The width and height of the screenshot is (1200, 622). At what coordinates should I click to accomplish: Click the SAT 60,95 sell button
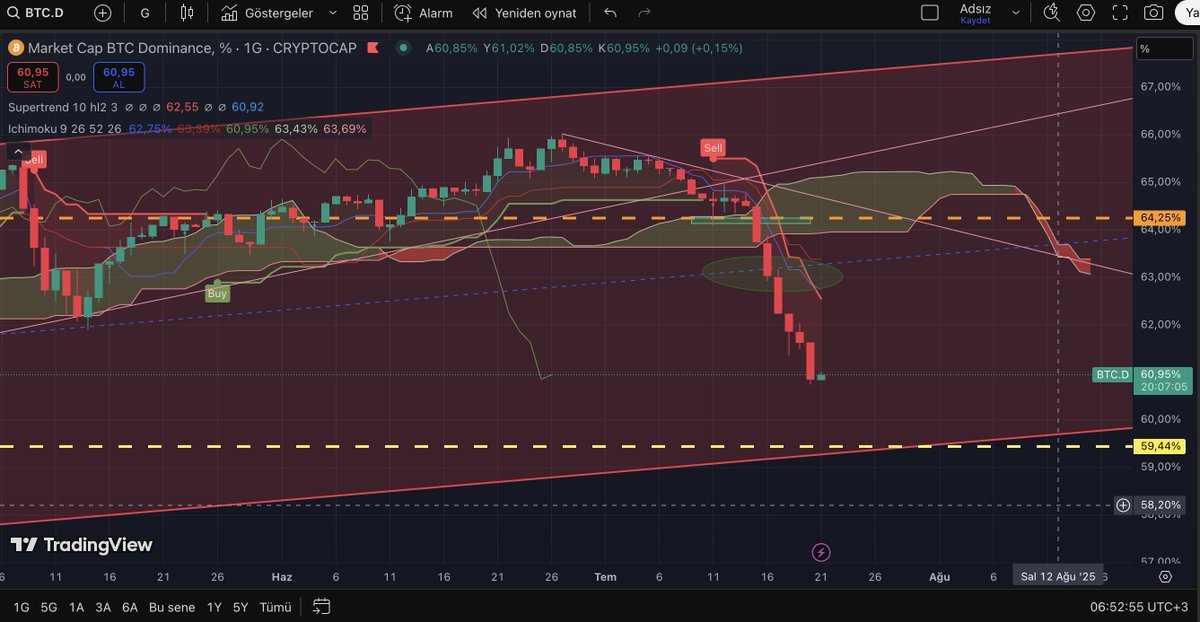pyautogui.click(x=33, y=77)
